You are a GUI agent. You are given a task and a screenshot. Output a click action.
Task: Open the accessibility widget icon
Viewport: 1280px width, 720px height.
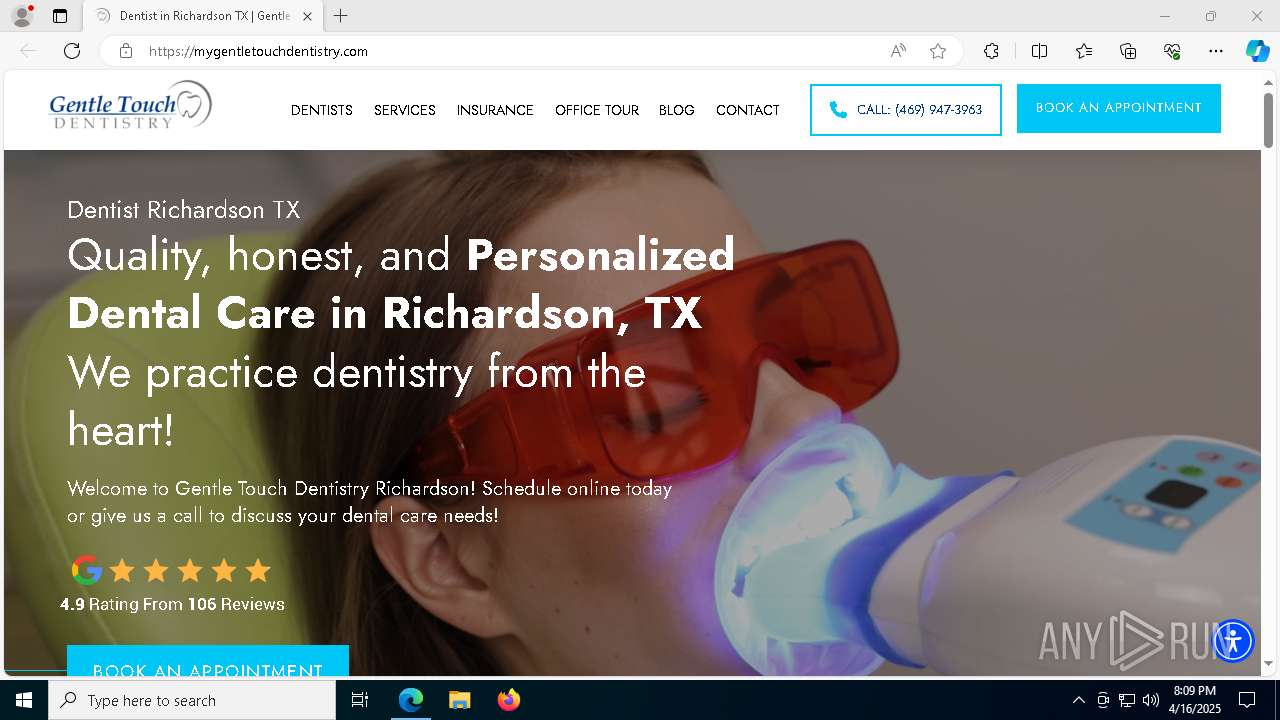[1233, 640]
